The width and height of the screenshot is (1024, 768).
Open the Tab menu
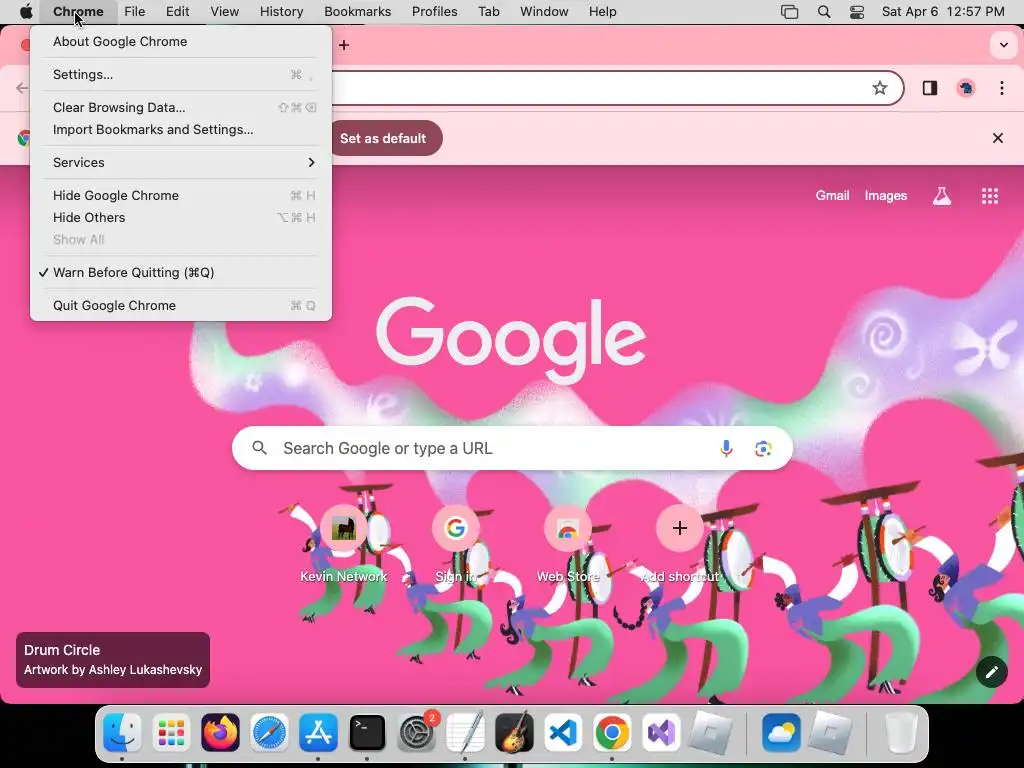click(x=488, y=12)
